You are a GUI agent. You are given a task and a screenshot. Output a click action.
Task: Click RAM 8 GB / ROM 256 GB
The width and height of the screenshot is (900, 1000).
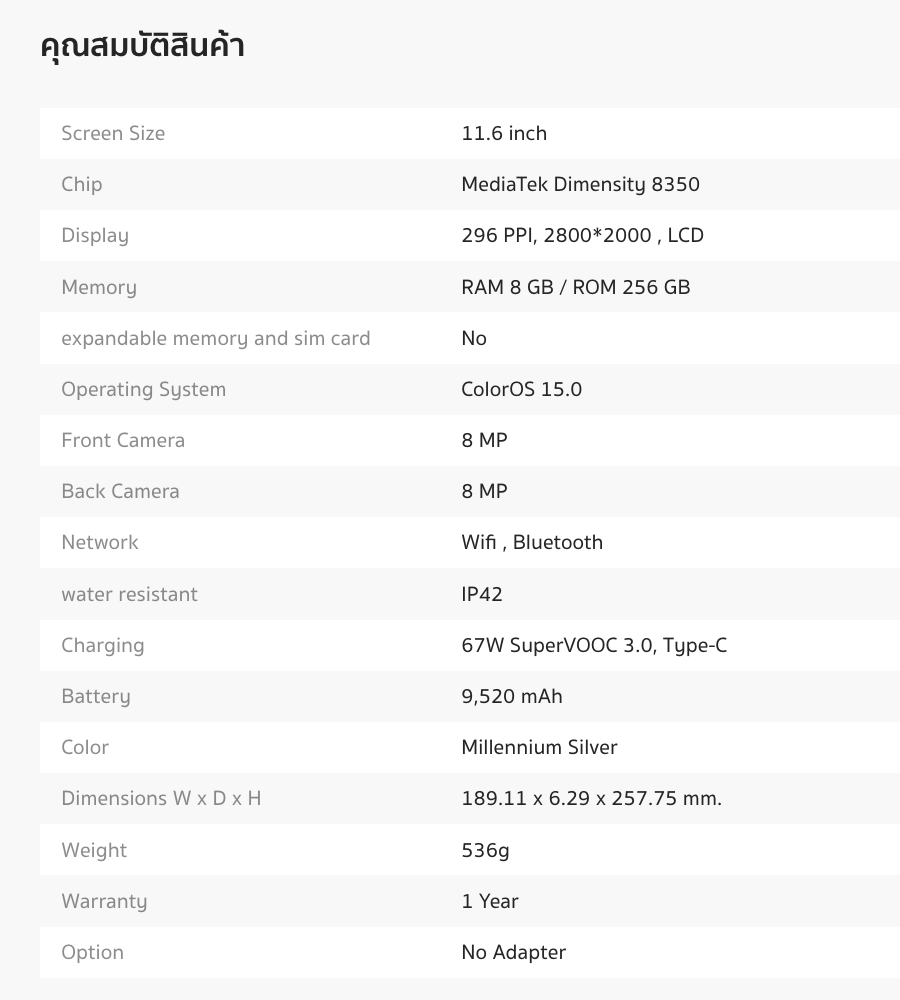click(x=575, y=287)
